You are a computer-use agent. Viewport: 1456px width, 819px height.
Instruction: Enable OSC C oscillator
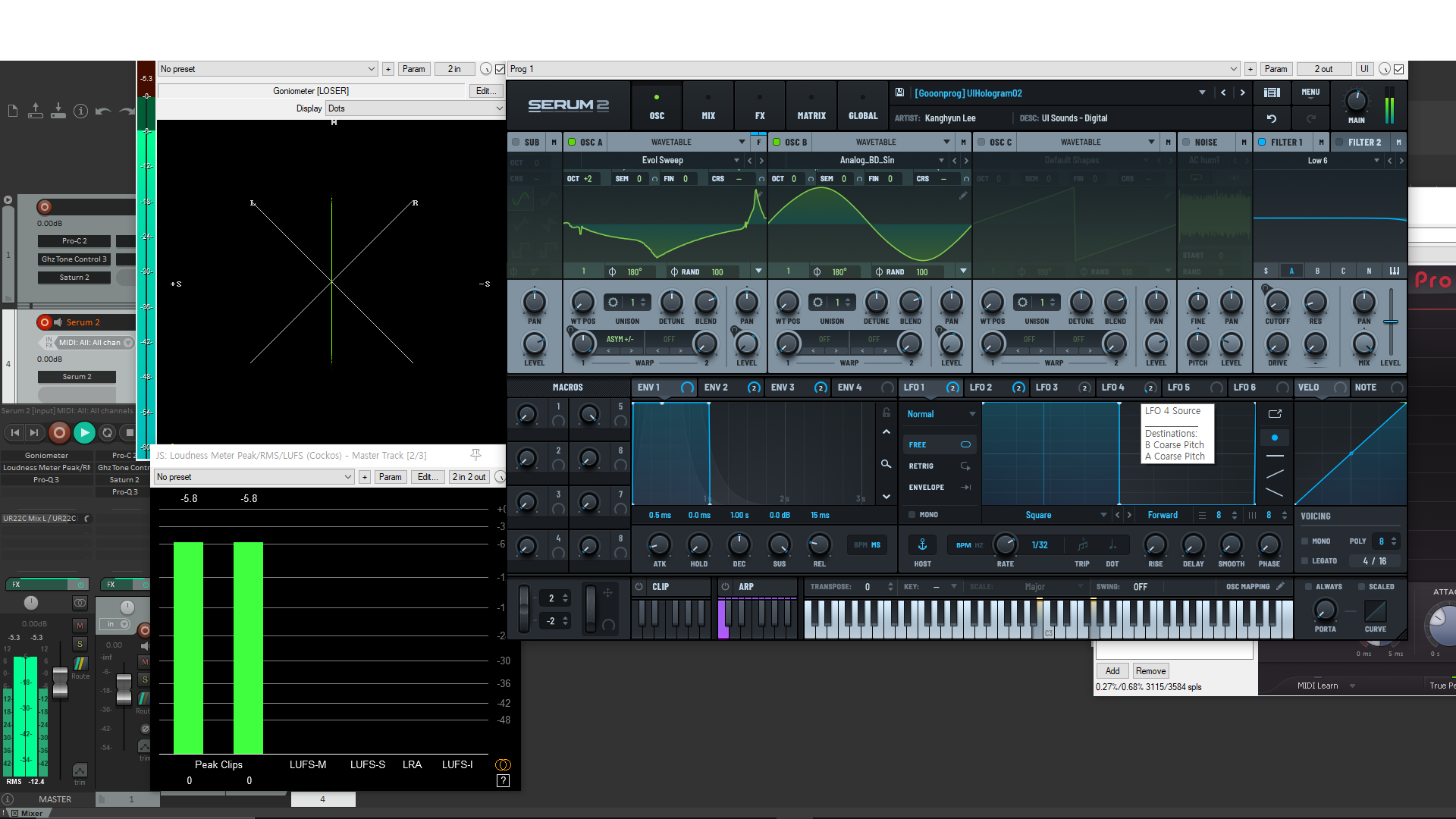(x=981, y=142)
